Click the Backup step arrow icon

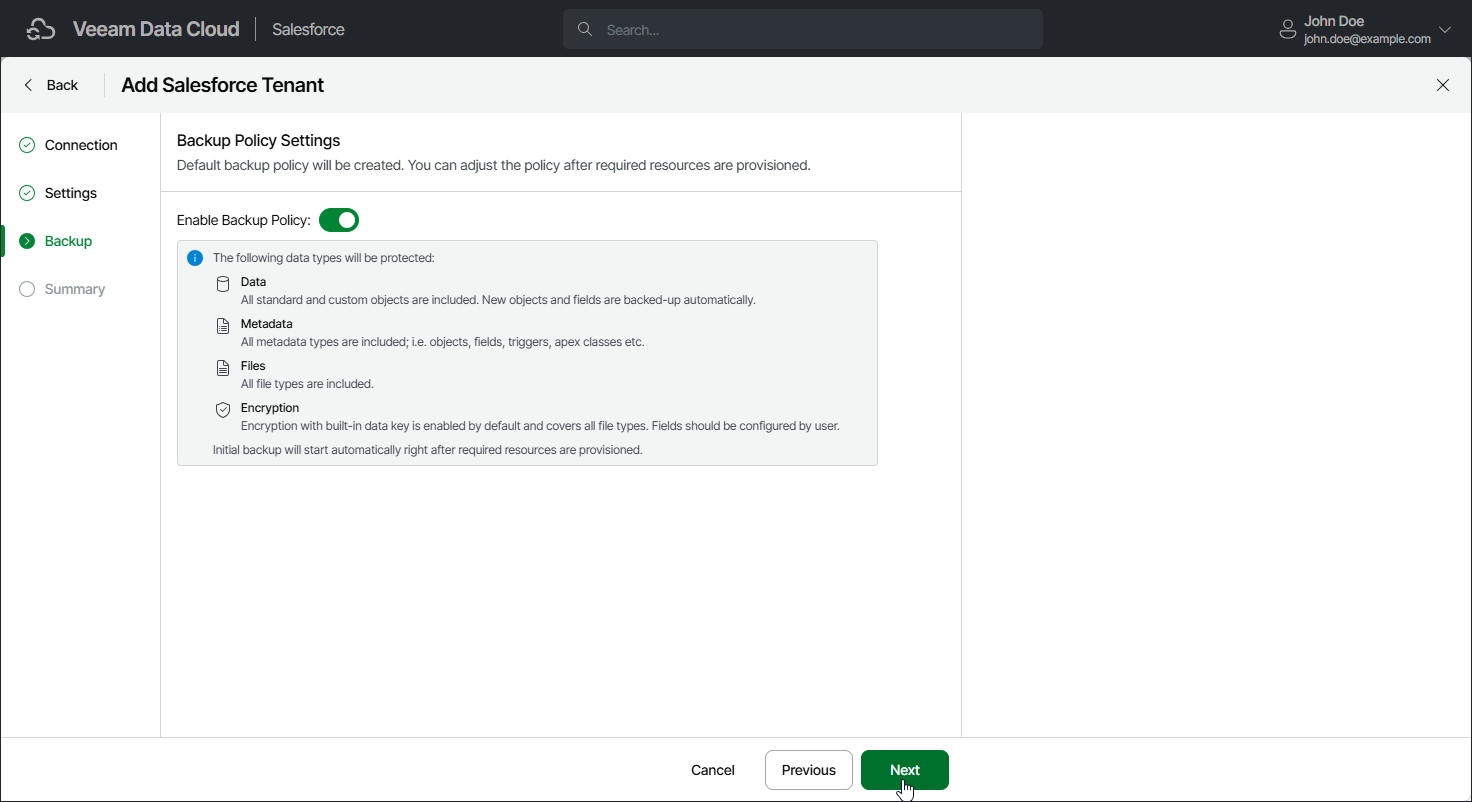pyautogui.click(x=27, y=241)
